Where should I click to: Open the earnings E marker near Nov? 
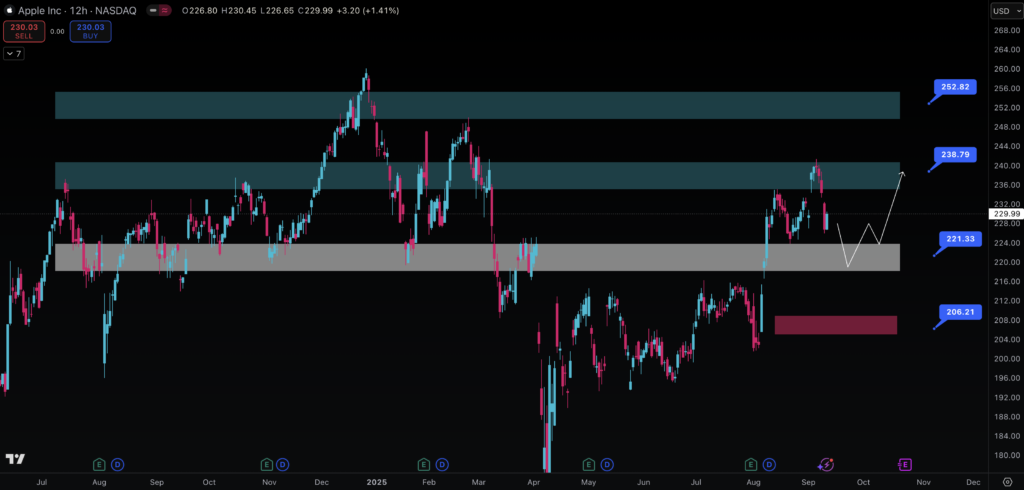266,465
